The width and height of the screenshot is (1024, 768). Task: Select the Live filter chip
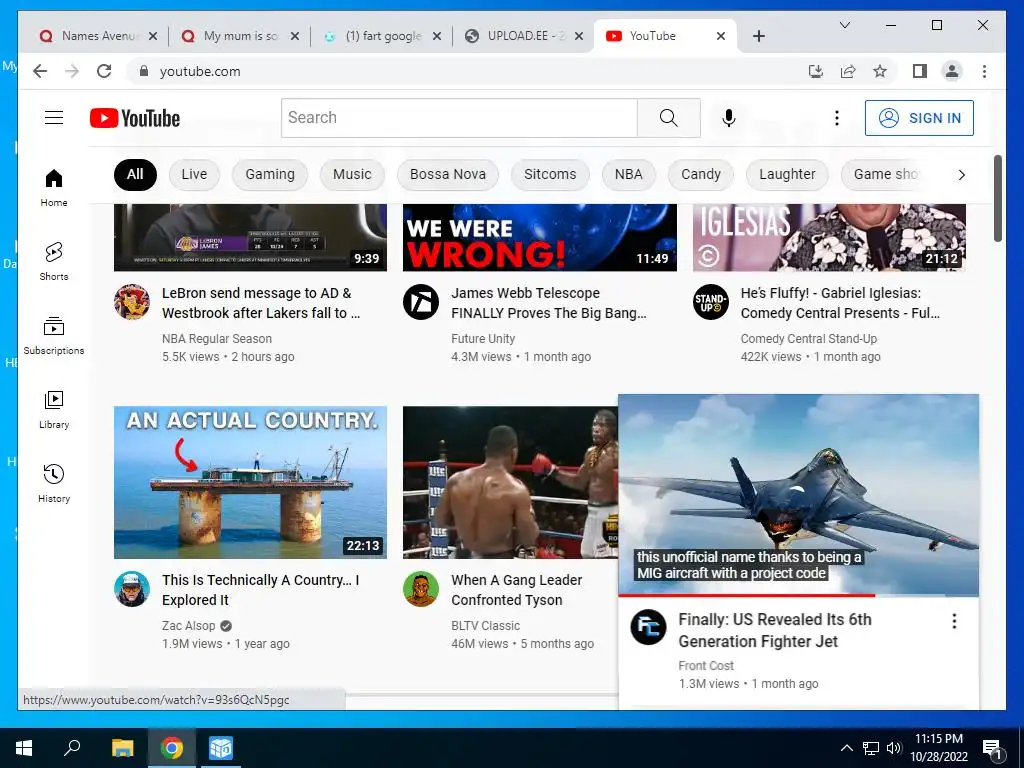point(194,174)
